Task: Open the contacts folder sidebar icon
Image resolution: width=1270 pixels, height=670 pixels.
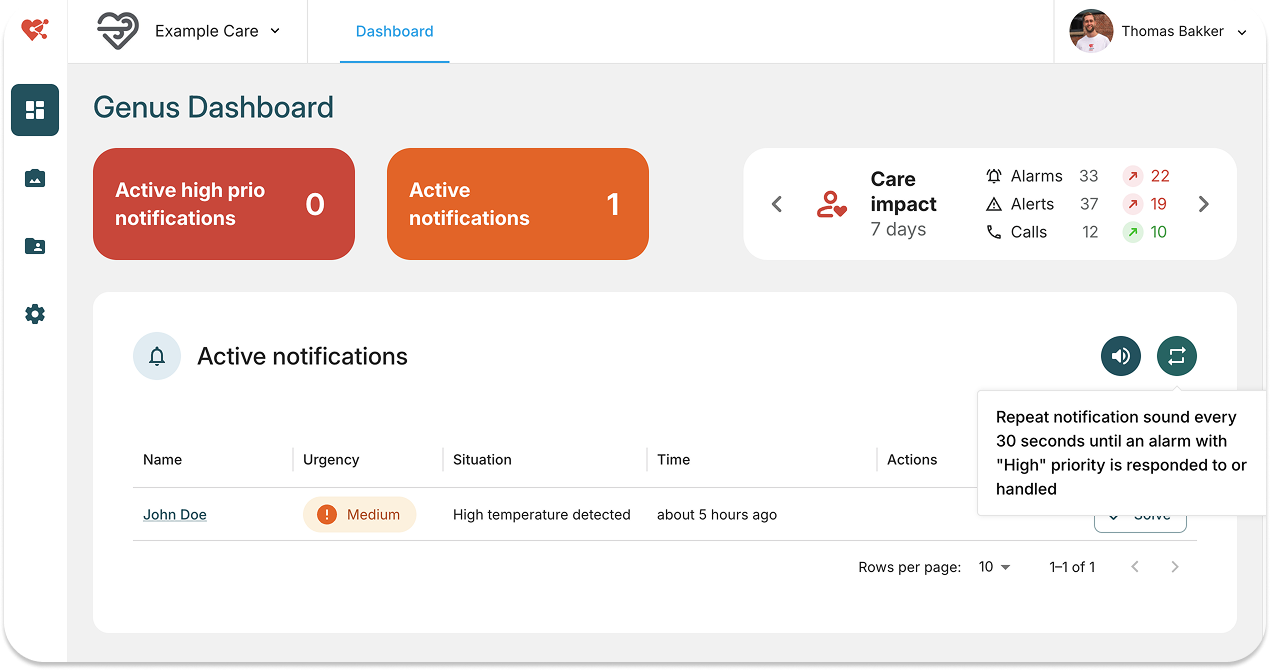Action: point(35,246)
